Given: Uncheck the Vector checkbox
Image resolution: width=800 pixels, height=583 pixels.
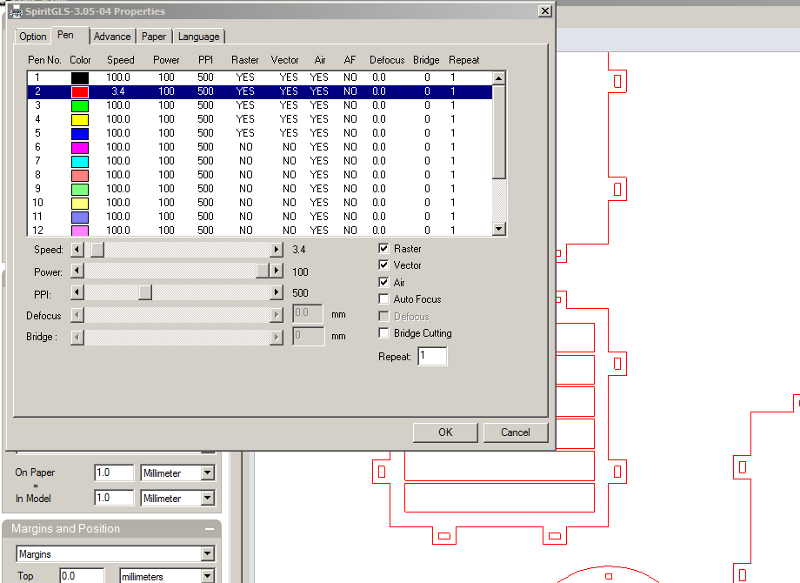Looking at the screenshot, I should point(384,265).
